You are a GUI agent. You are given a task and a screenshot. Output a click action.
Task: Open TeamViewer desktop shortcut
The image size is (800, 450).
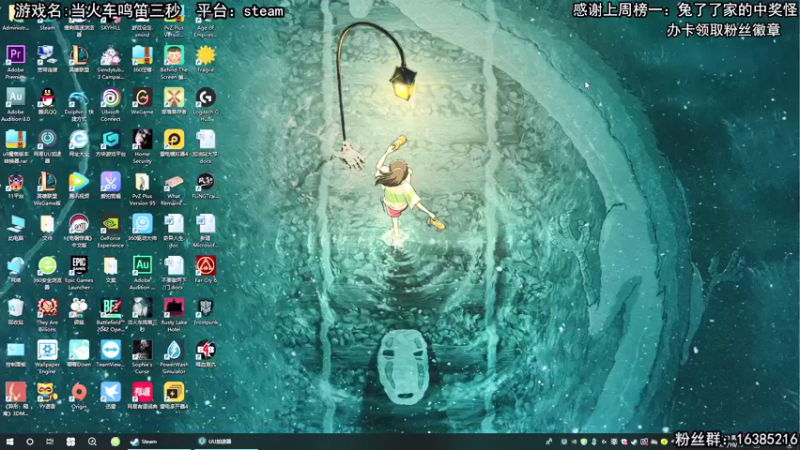pyautogui.click(x=110, y=350)
